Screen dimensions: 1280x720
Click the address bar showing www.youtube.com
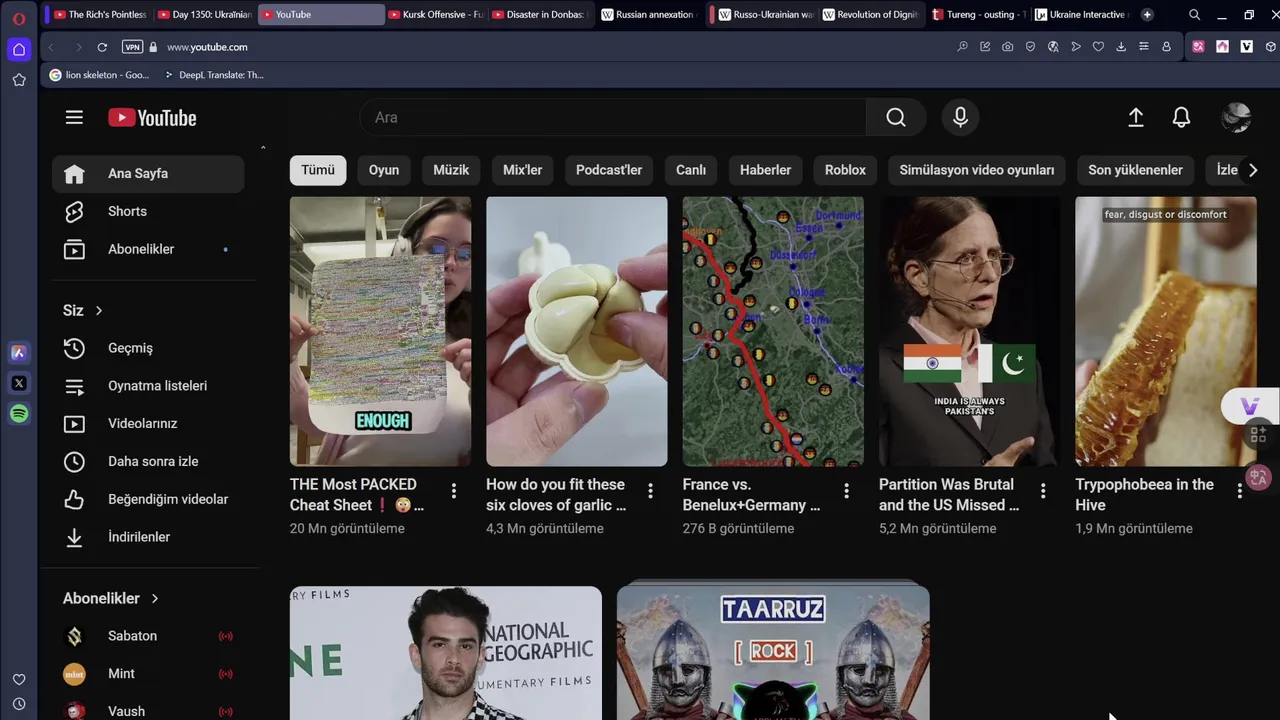coord(207,47)
